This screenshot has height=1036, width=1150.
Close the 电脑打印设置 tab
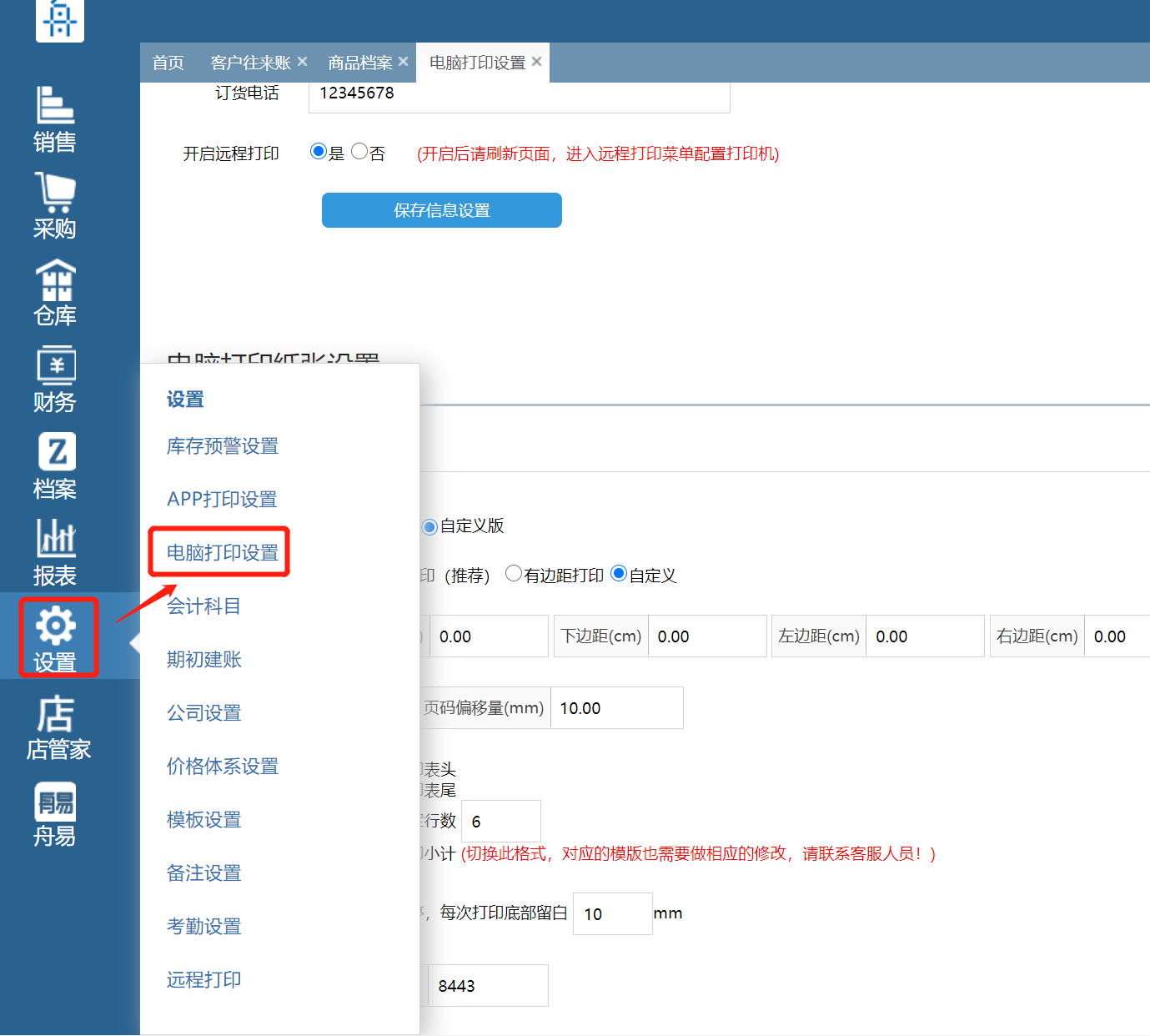(x=536, y=62)
